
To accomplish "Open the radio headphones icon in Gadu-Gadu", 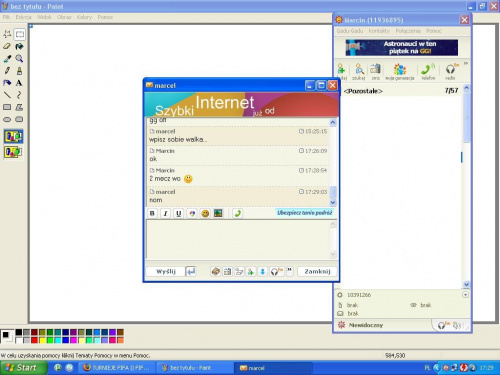I will click(450, 71).
